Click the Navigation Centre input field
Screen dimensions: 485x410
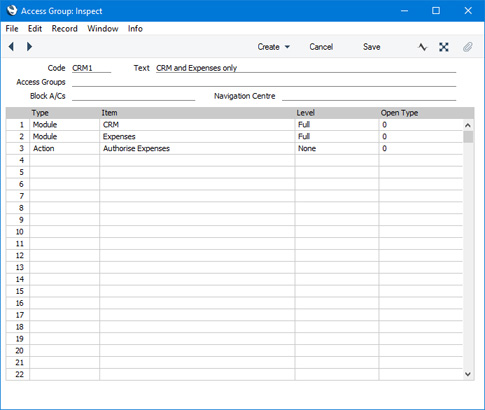pyautogui.click(x=369, y=96)
